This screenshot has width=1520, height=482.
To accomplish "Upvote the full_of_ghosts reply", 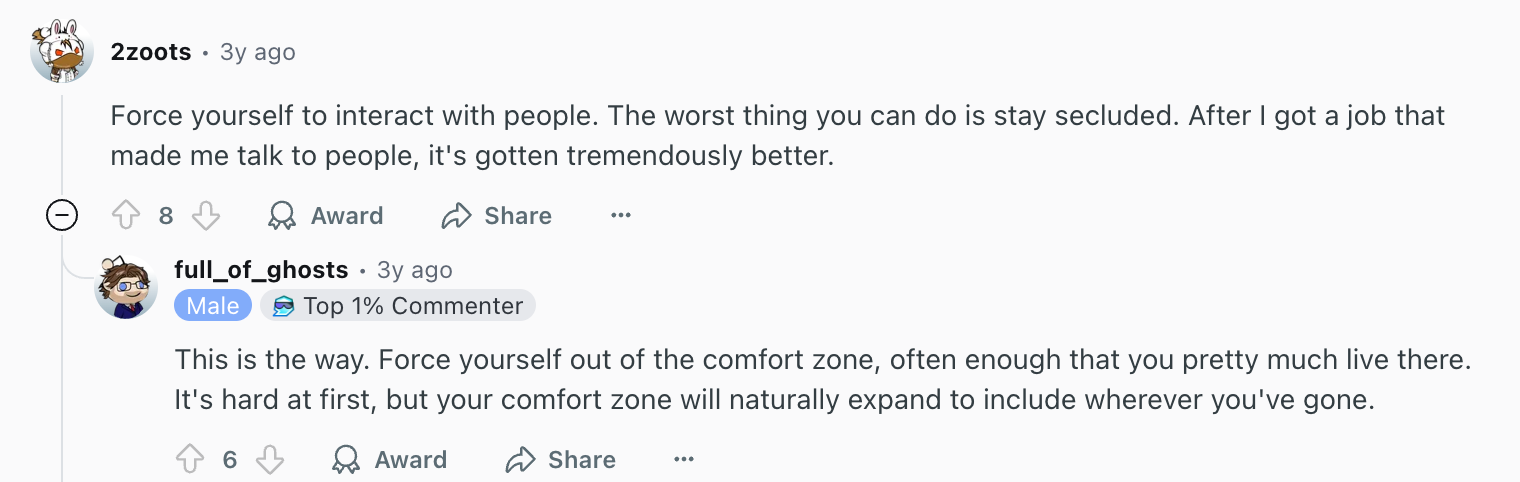I will [x=190, y=460].
